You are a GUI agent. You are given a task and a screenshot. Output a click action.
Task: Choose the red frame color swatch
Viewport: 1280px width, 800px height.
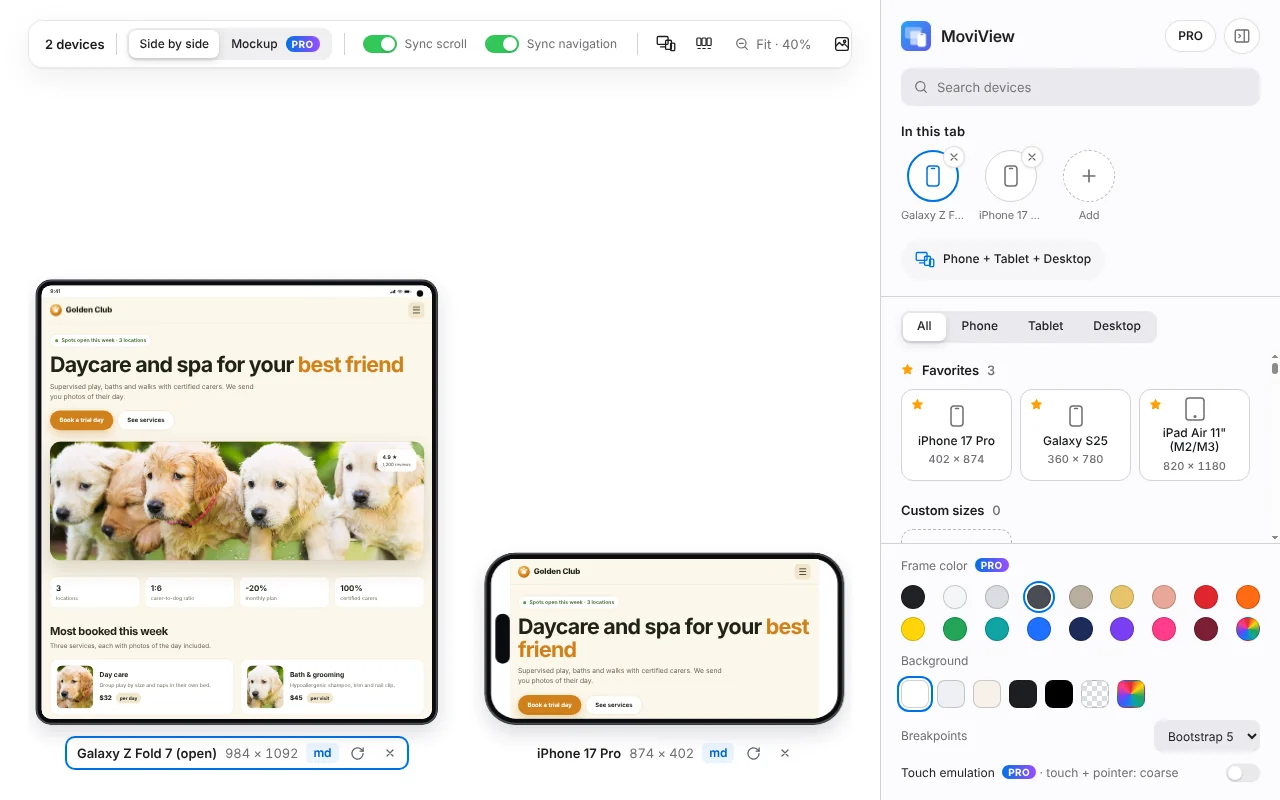tap(1206, 597)
